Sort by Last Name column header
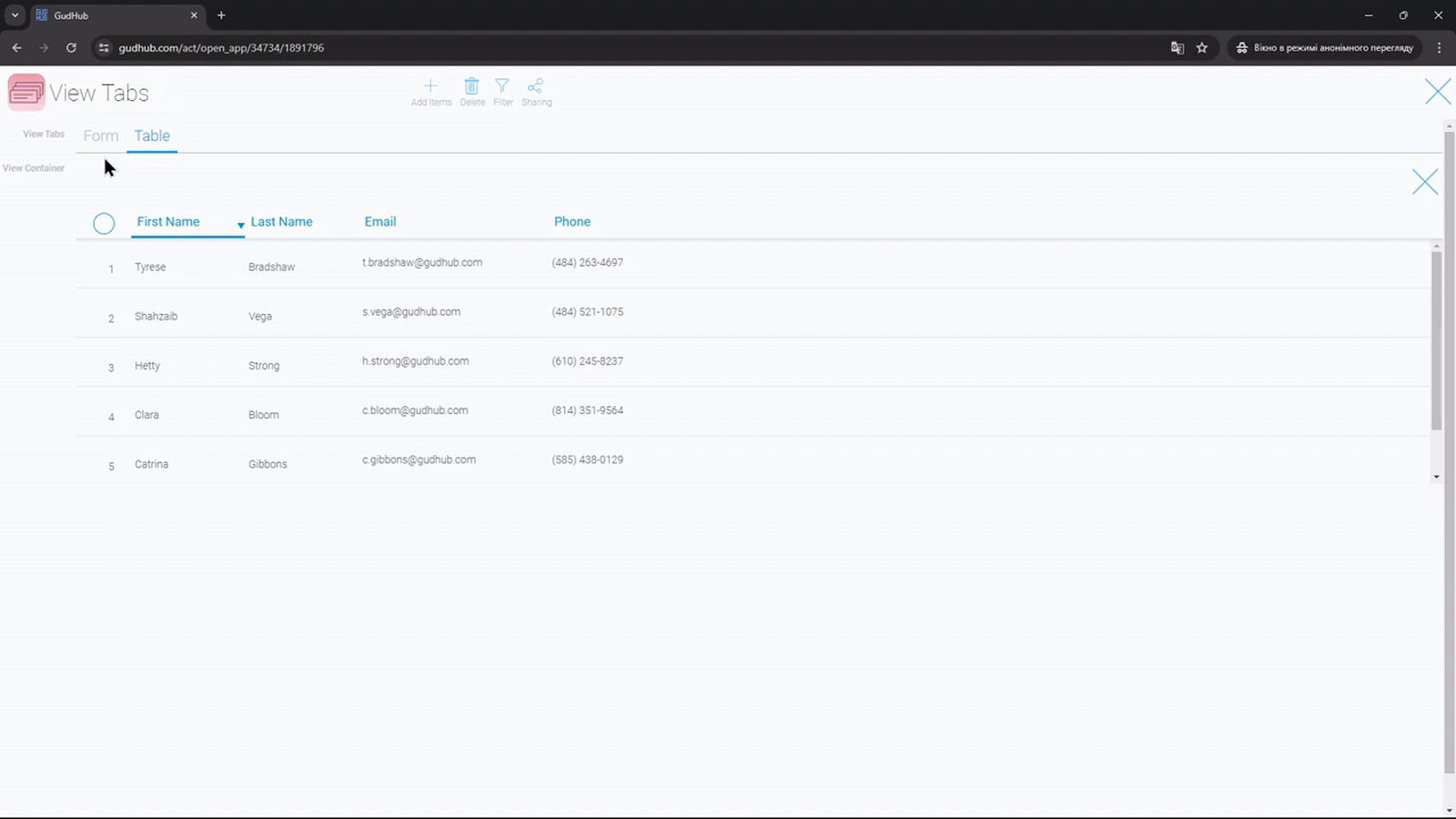Viewport: 1456px width, 819px height. tap(281, 221)
